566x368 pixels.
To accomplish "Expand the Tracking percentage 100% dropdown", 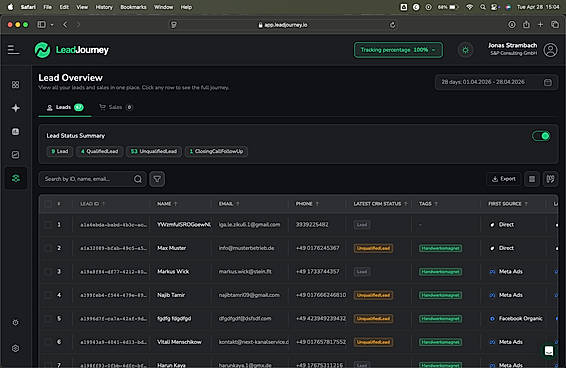I will point(398,50).
